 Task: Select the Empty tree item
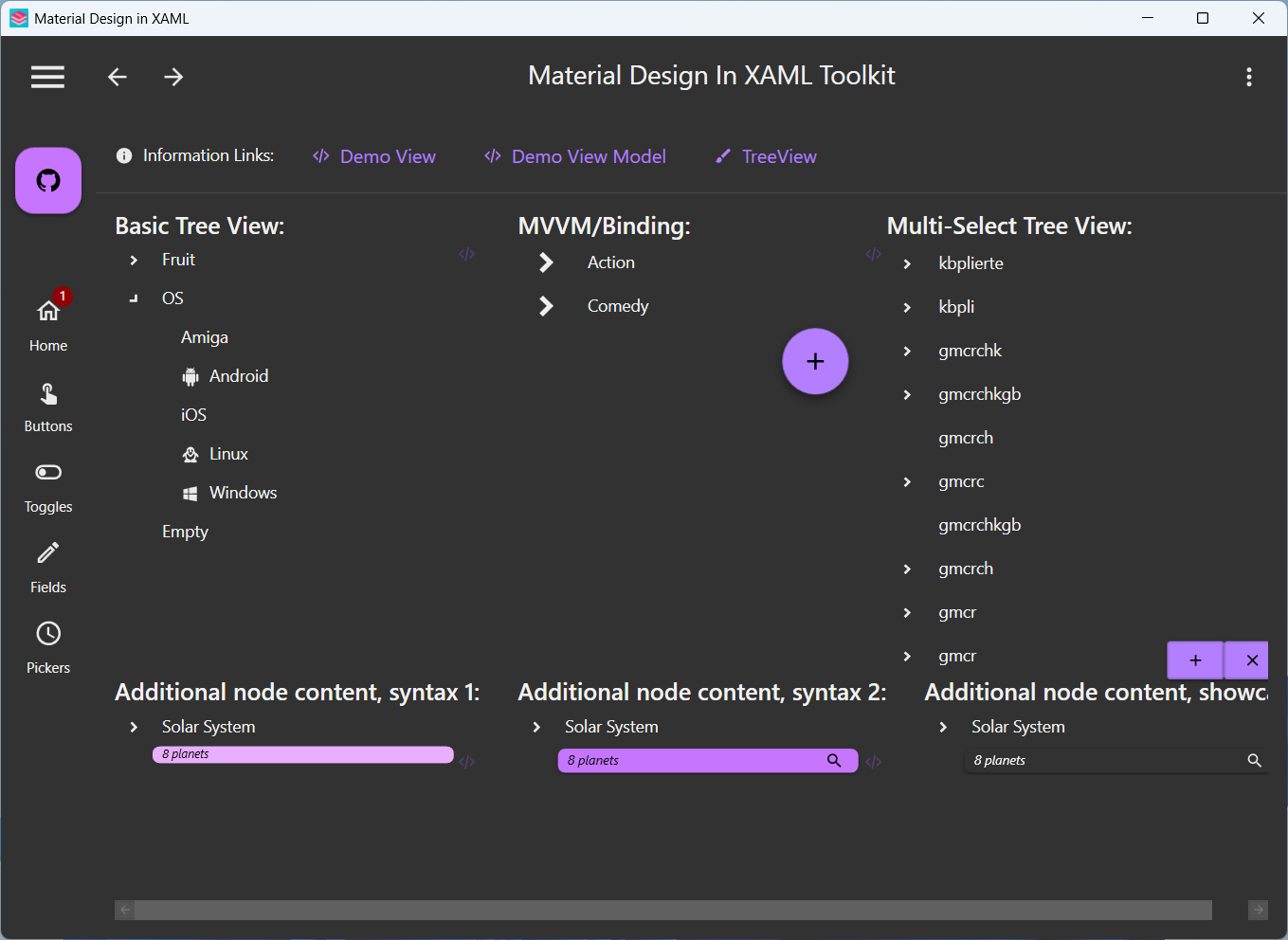click(x=185, y=532)
